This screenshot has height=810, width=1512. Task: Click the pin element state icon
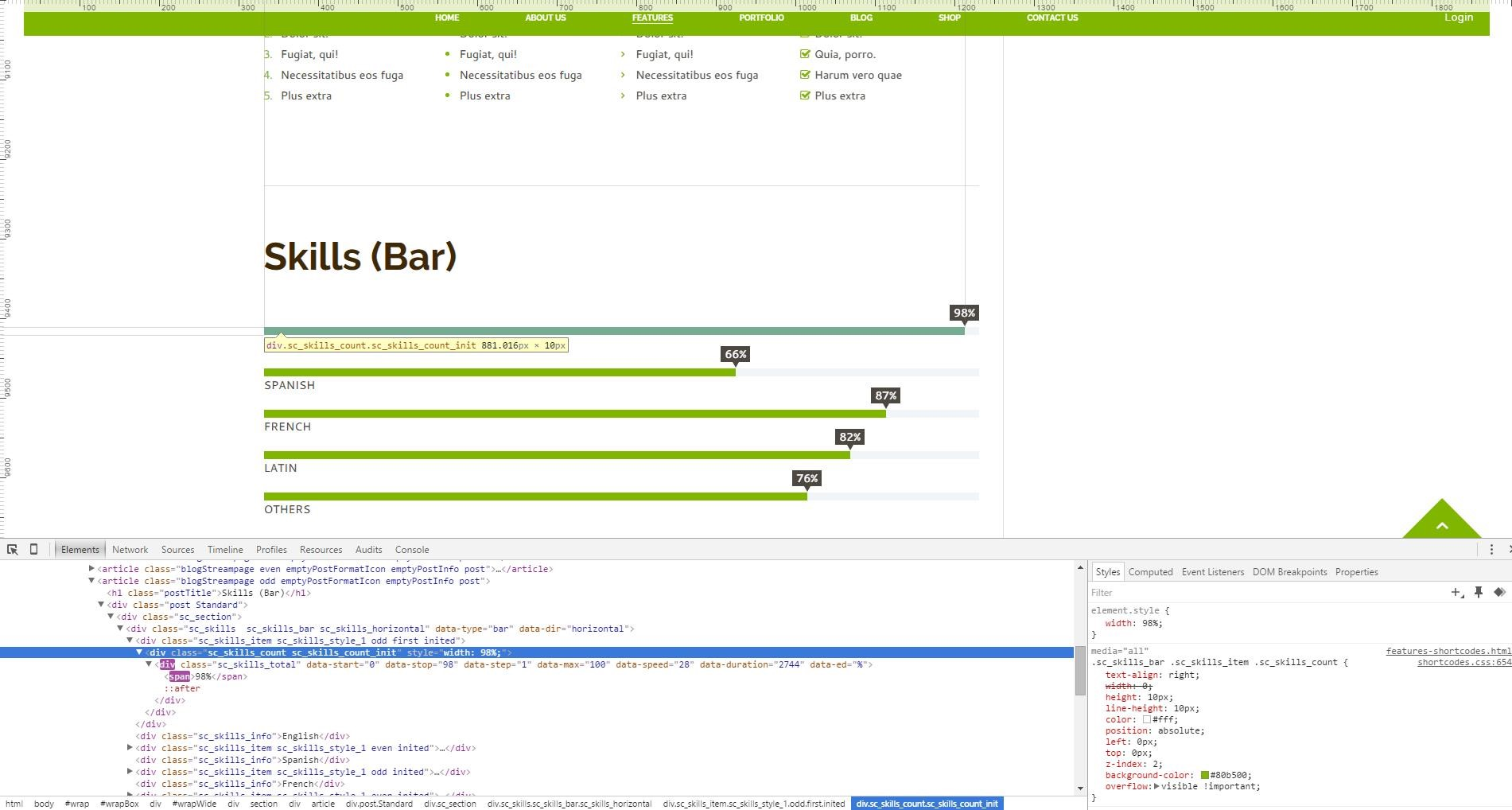tap(1479, 592)
